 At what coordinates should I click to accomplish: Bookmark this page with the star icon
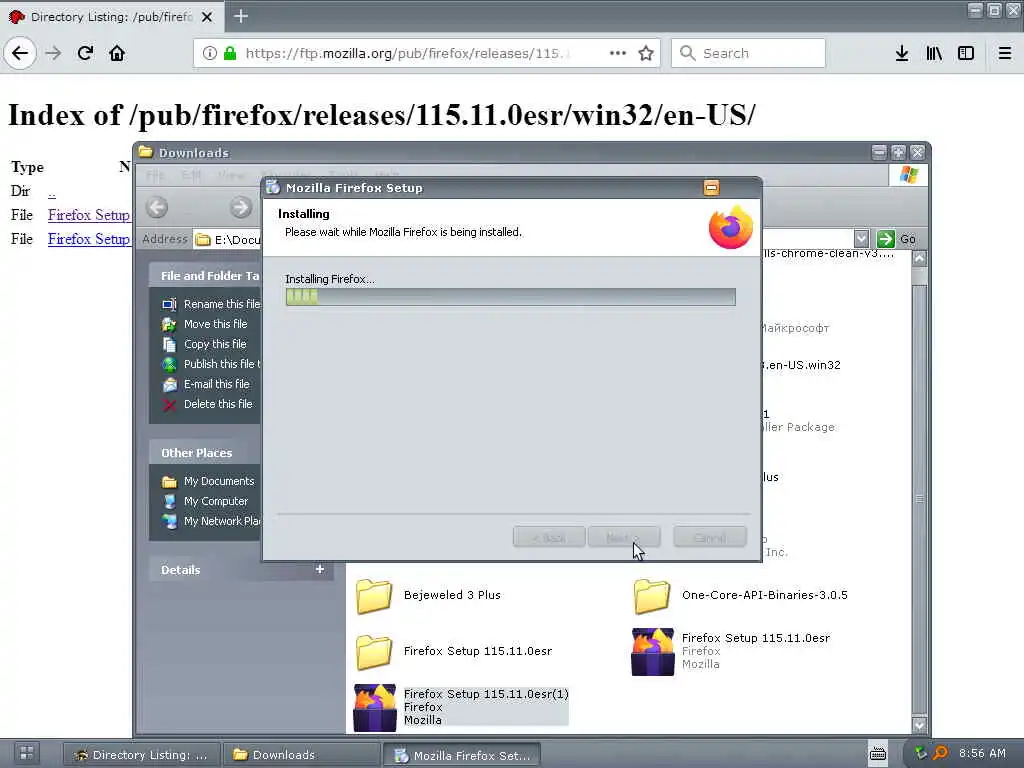click(x=646, y=53)
